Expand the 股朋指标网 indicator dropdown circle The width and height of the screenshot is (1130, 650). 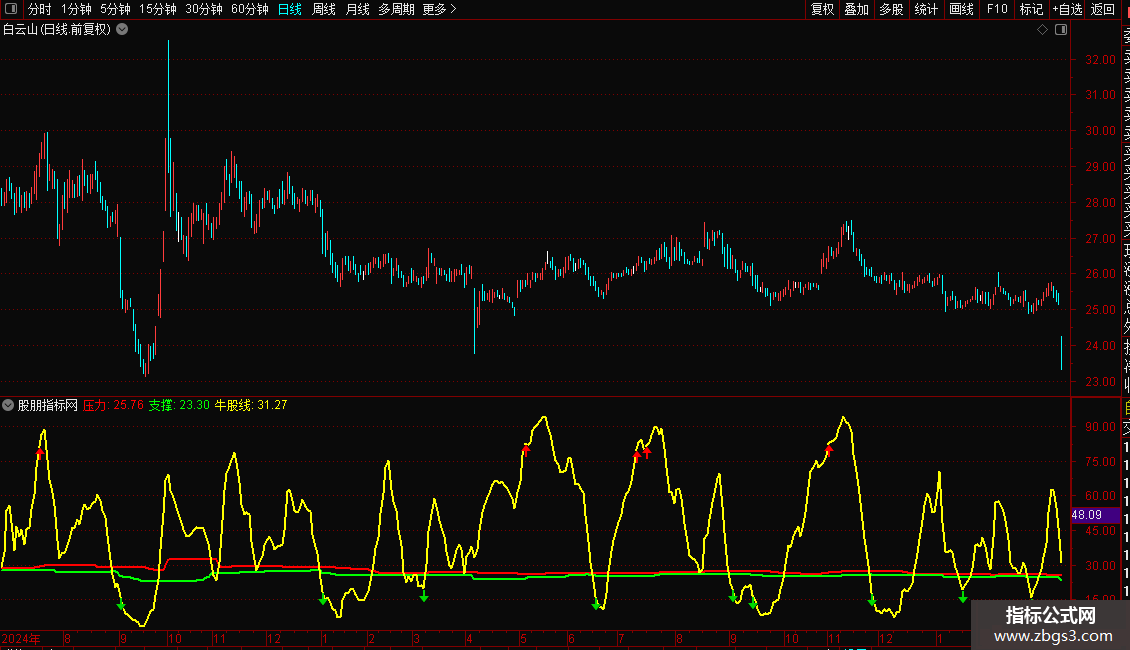(8, 405)
